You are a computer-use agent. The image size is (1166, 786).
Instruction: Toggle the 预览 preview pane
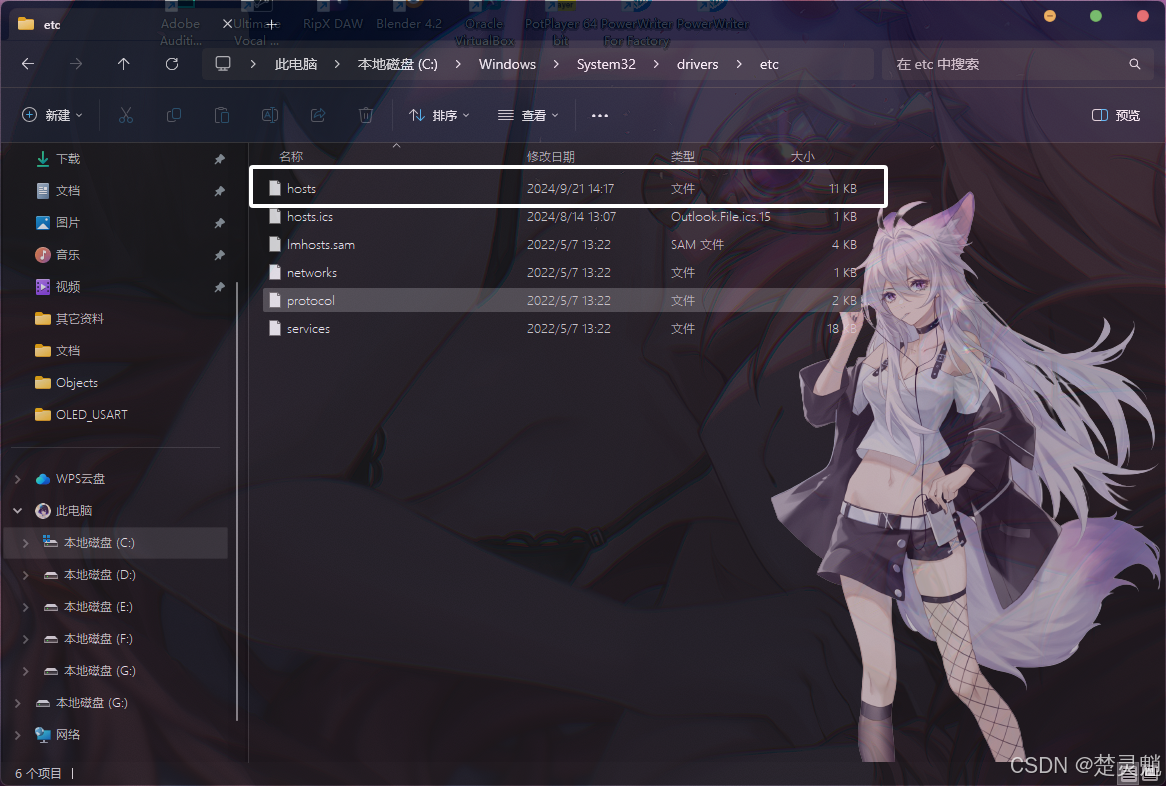(x=1115, y=115)
